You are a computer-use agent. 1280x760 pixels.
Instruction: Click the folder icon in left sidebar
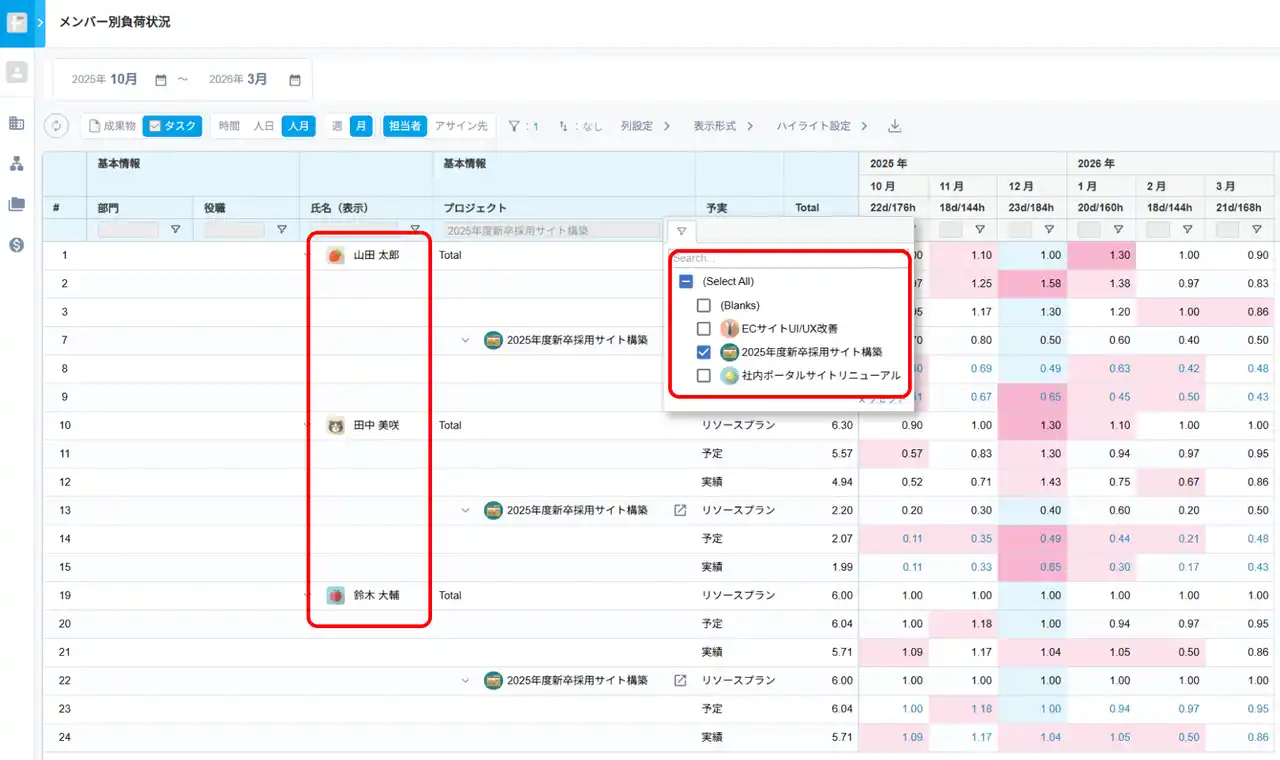[x=16, y=204]
